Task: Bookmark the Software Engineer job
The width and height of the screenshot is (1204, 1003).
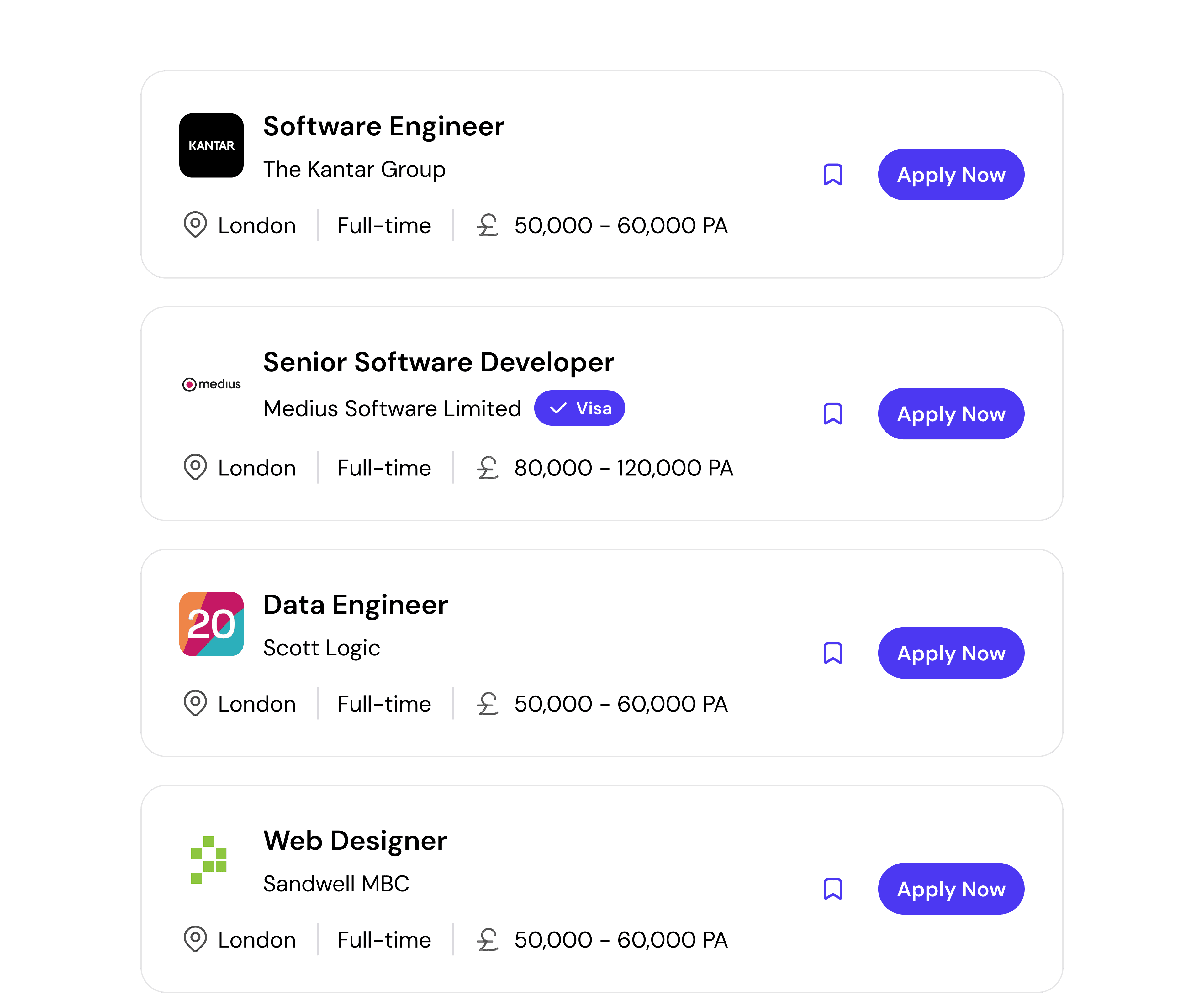Action: pyautogui.click(x=832, y=175)
